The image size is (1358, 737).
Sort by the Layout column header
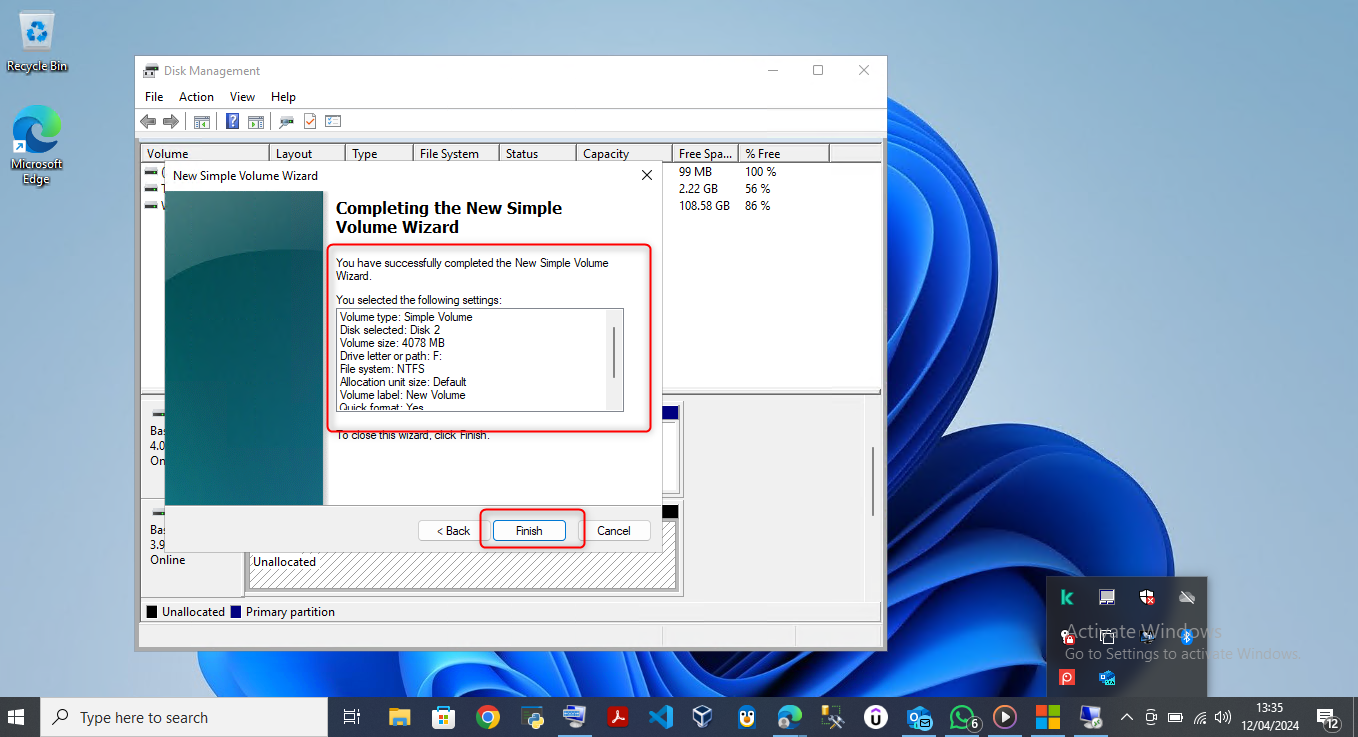[308, 154]
